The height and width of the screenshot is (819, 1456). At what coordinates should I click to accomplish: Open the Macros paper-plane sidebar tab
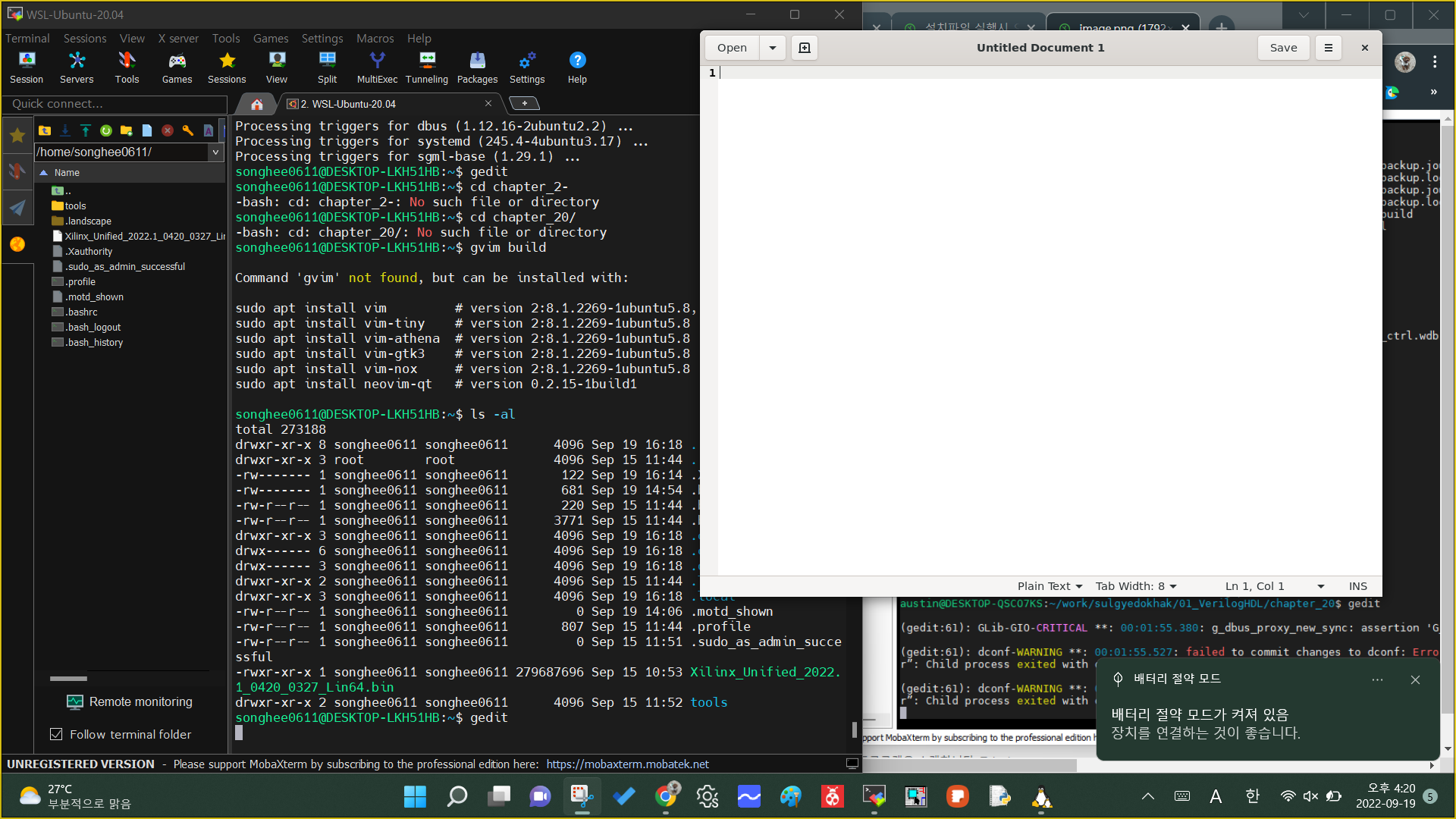[17, 207]
